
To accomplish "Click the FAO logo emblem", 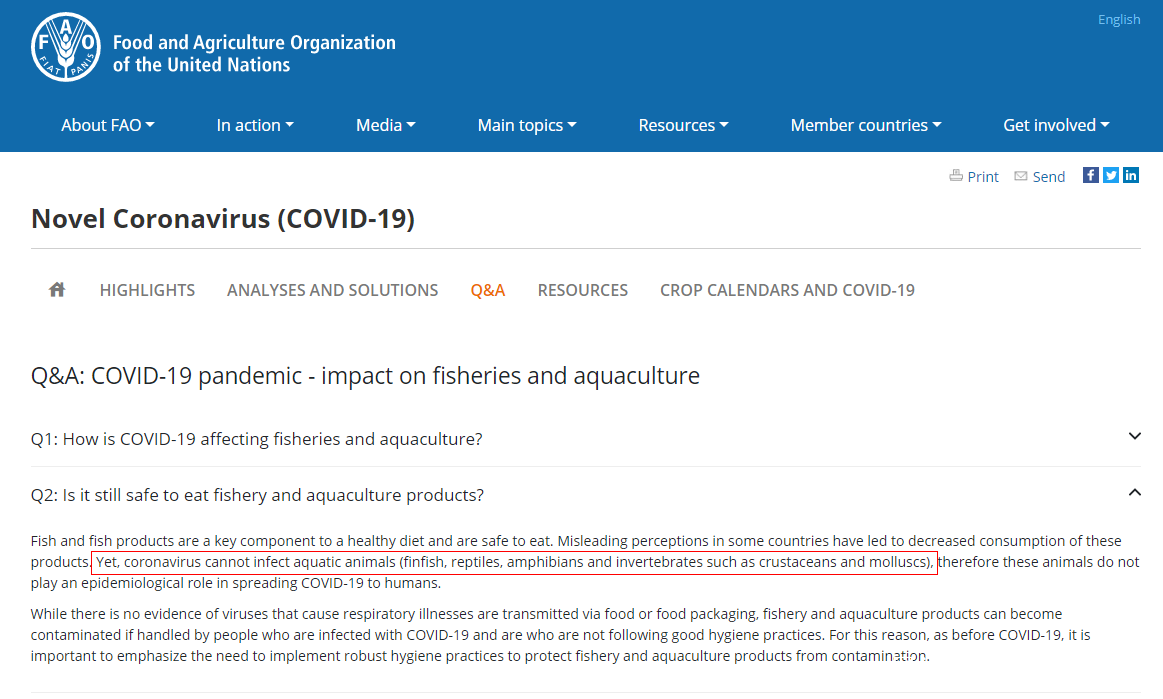I will click(66, 46).
